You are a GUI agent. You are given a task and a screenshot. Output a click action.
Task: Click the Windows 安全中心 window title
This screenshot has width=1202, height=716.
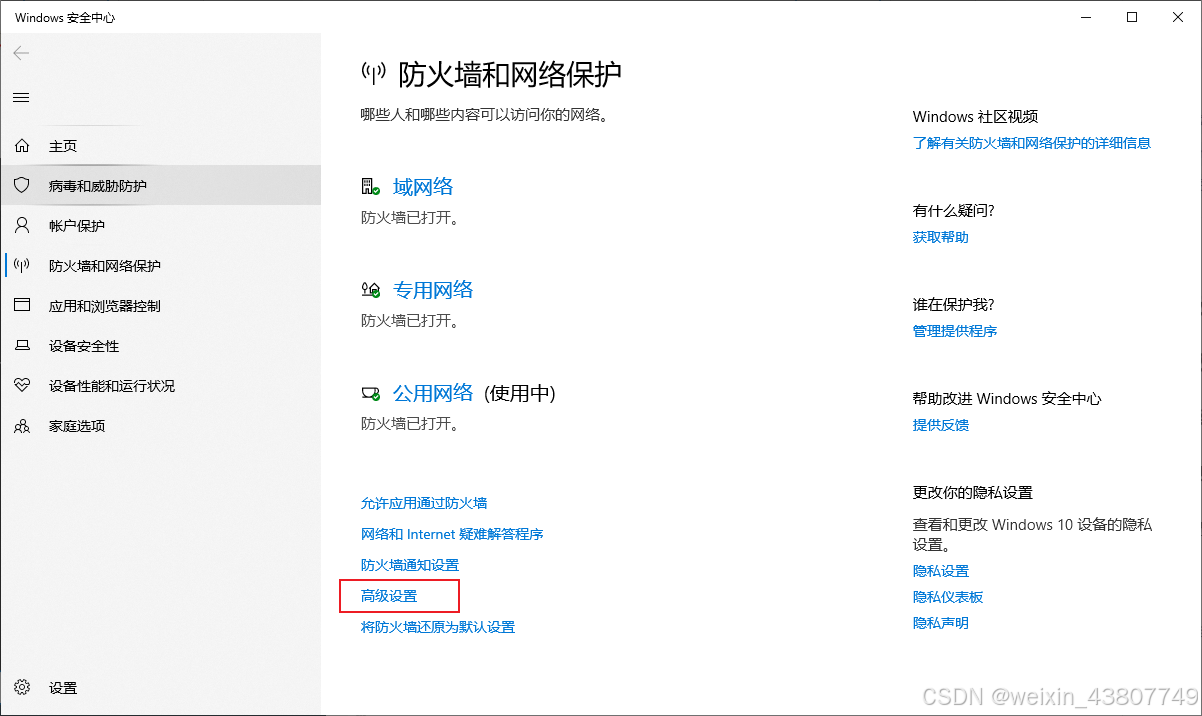click(65, 18)
